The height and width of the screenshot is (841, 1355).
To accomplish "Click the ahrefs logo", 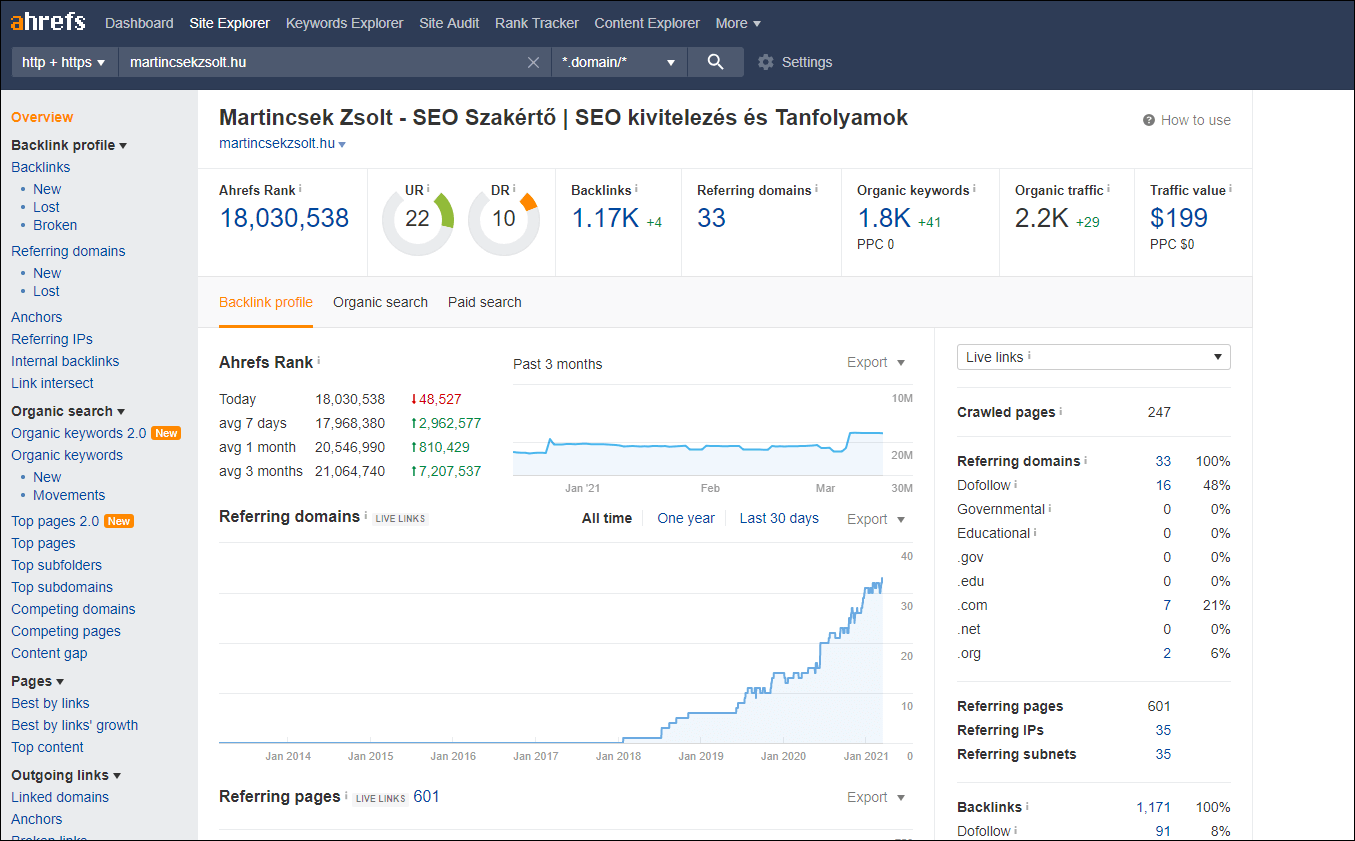I will pyautogui.click(x=48, y=22).
